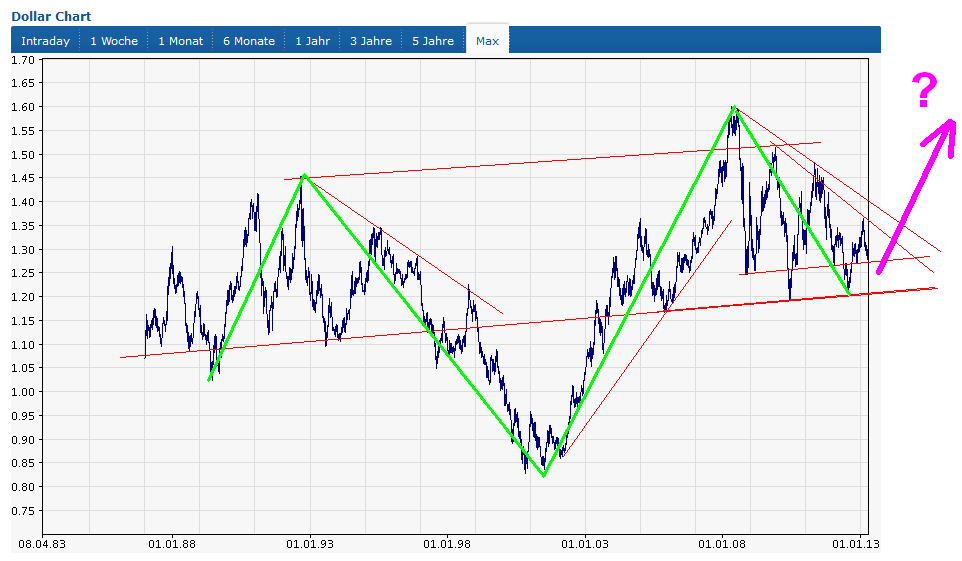Click the green line trough near 0.82
This screenshot has width=962, height=561.
tap(544, 475)
